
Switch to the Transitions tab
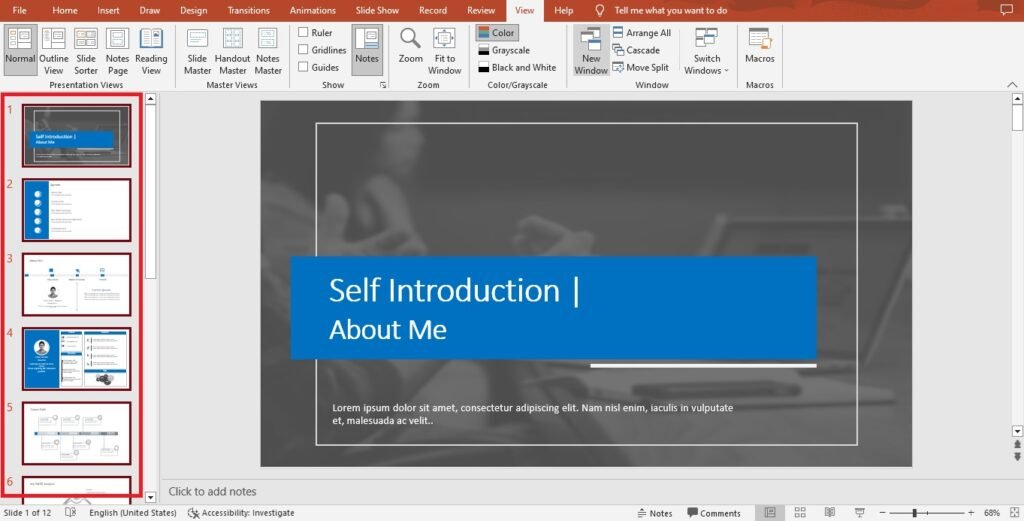(x=248, y=10)
